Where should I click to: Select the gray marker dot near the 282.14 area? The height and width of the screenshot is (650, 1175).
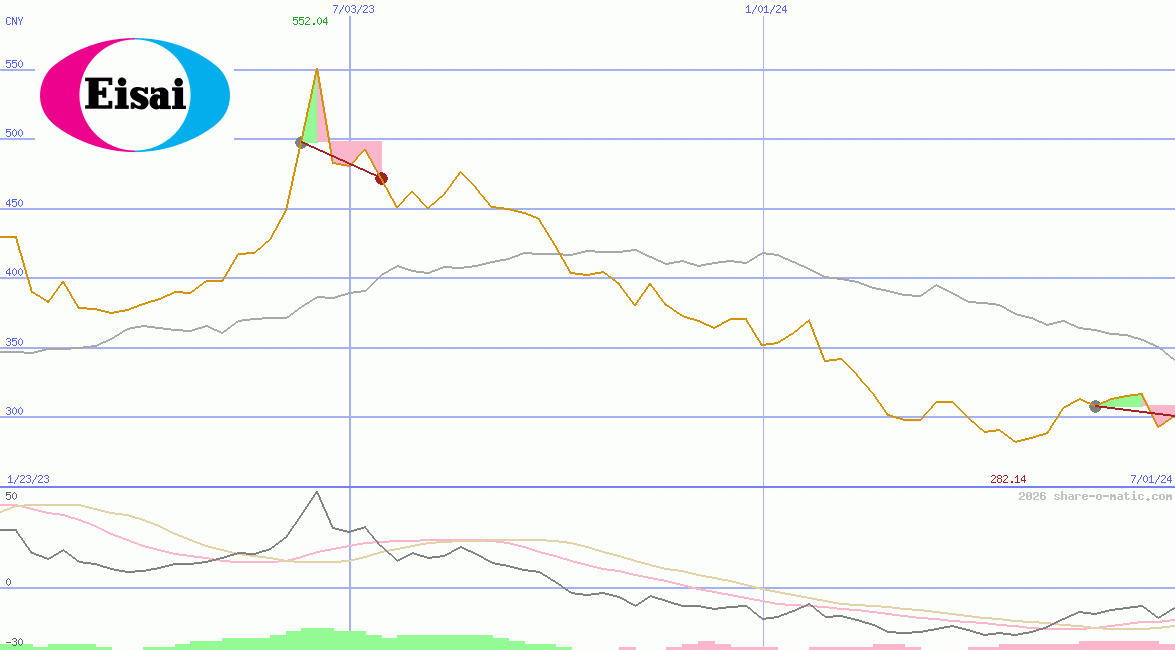pos(1093,406)
